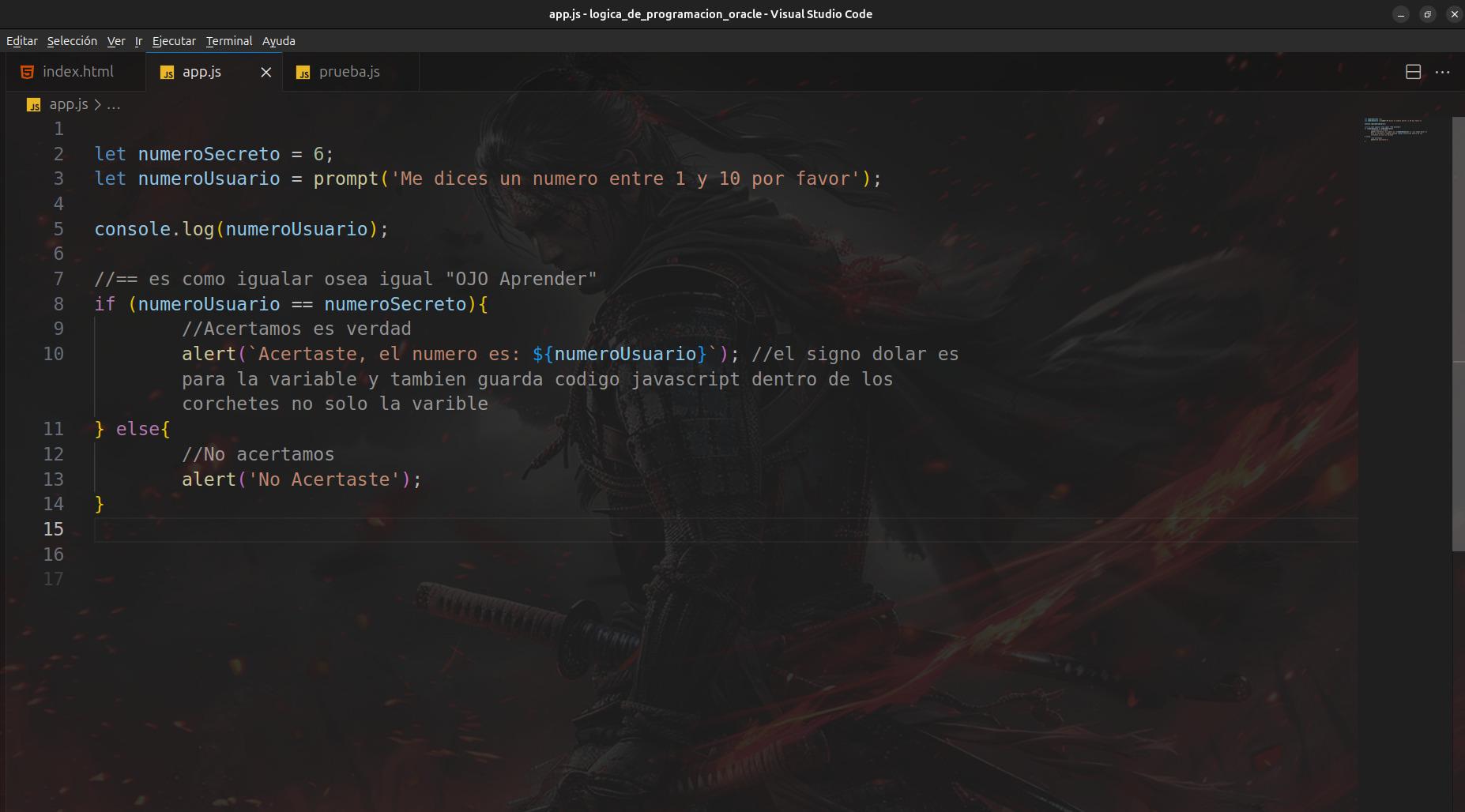Image resolution: width=1465 pixels, height=812 pixels.
Task: Click line number 15 in the gutter
Action: [53, 529]
